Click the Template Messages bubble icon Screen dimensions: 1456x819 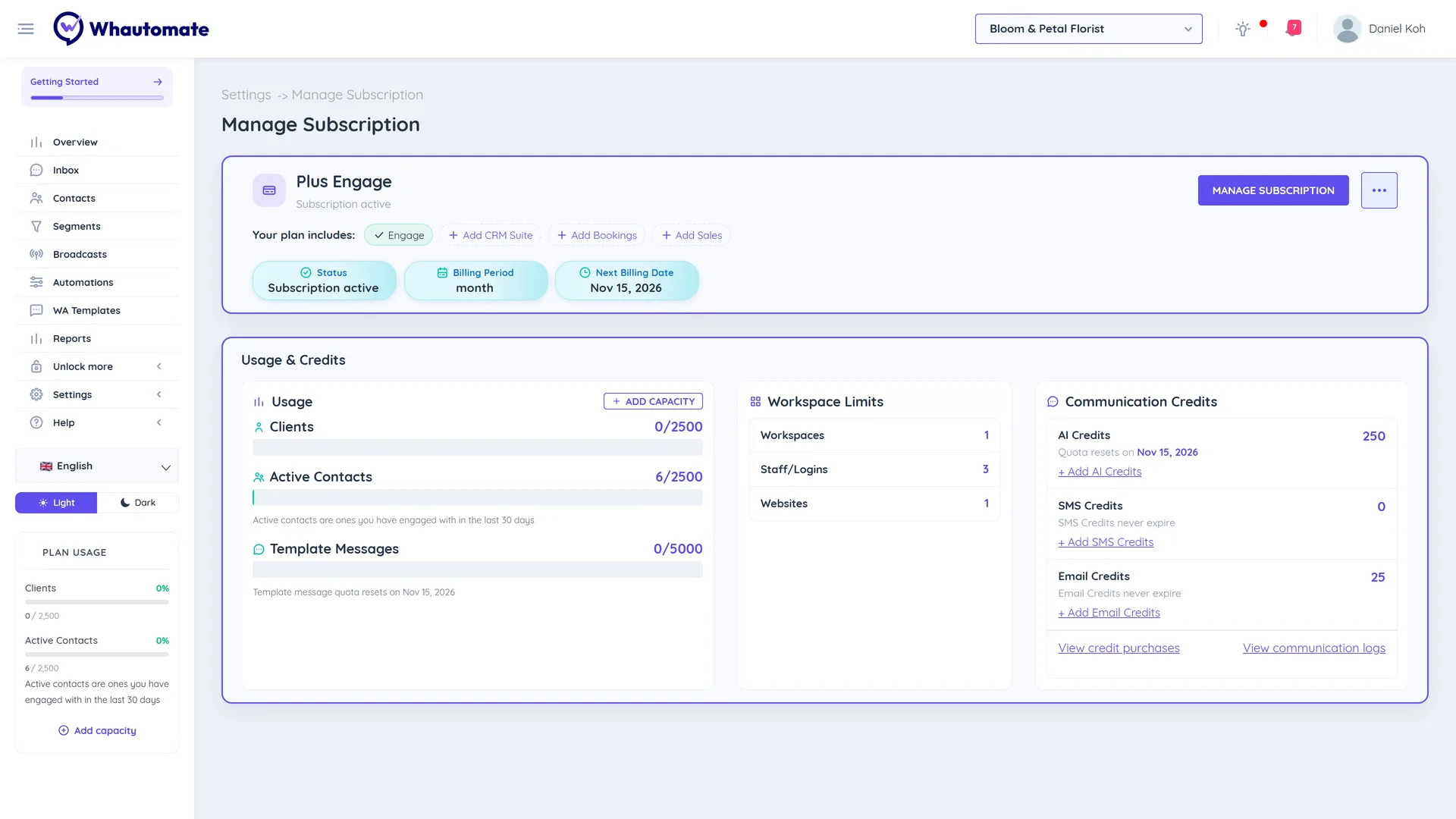tap(259, 549)
